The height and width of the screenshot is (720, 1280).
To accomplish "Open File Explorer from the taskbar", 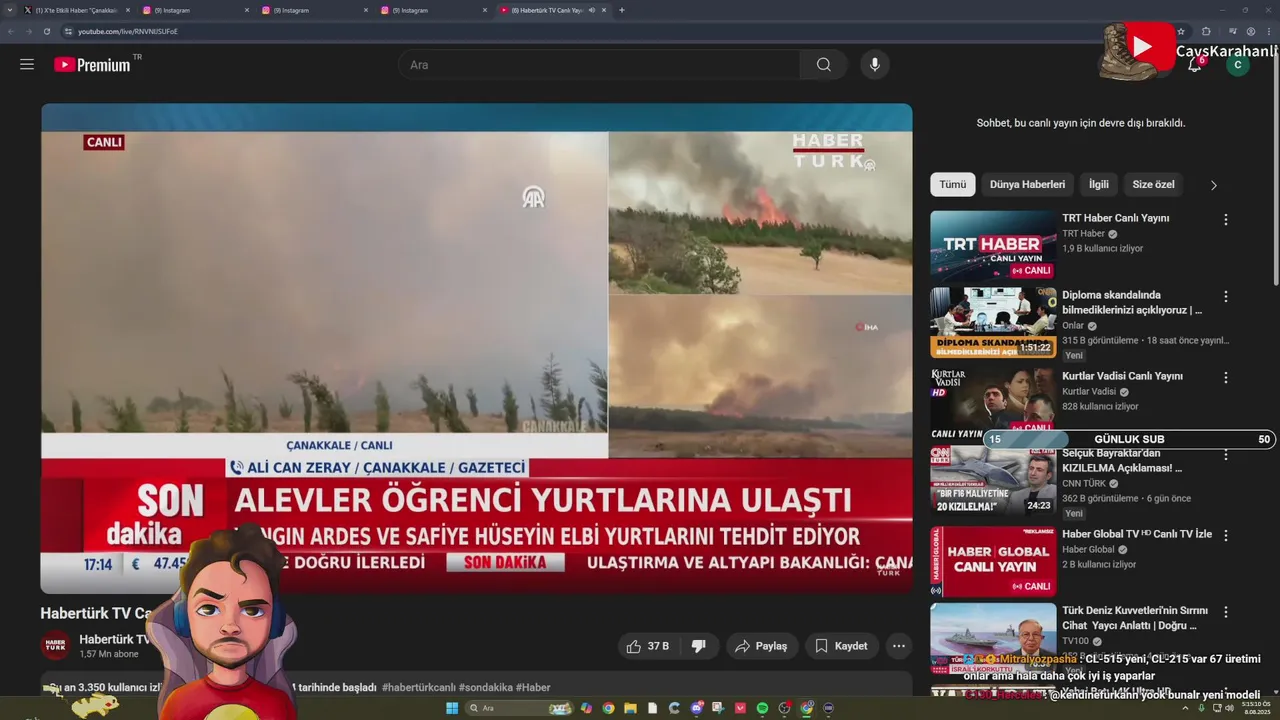I will pyautogui.click(x=631, y=708).
